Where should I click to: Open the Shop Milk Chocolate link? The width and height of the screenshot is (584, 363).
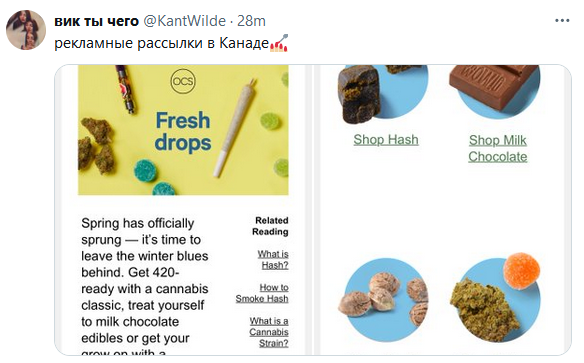pyautogui.click(x=498, y=148)
